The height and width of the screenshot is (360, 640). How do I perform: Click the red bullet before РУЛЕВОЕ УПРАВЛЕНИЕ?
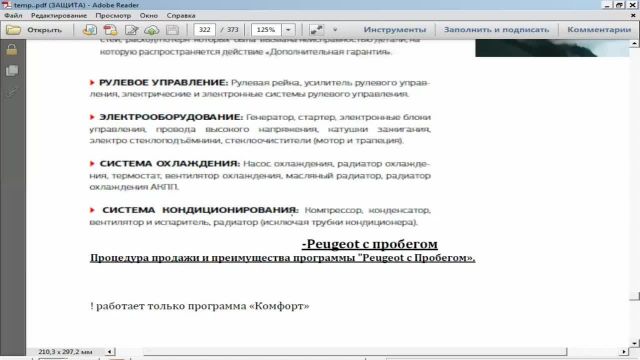[x=92, y=82]
